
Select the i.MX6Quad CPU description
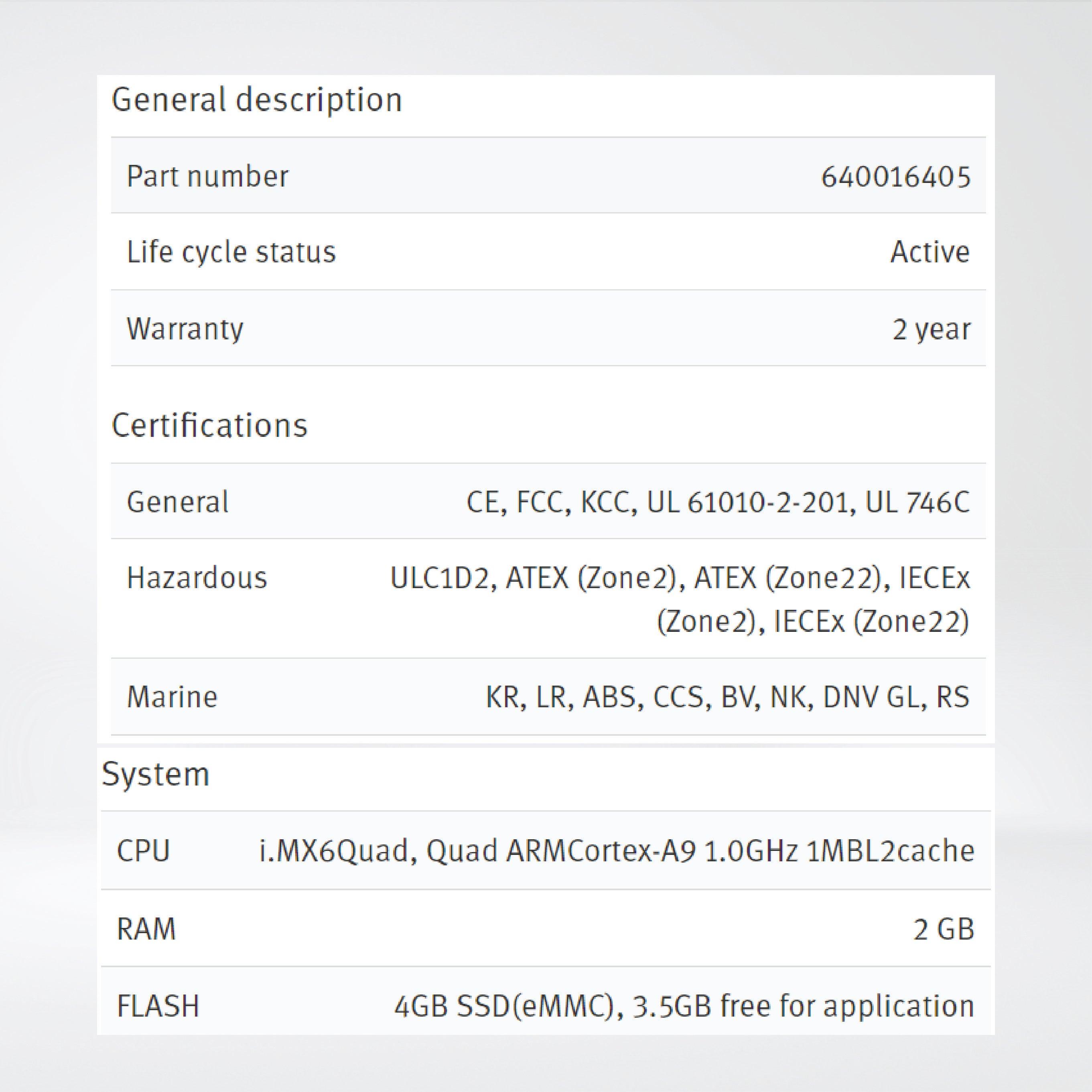[617, 850]
